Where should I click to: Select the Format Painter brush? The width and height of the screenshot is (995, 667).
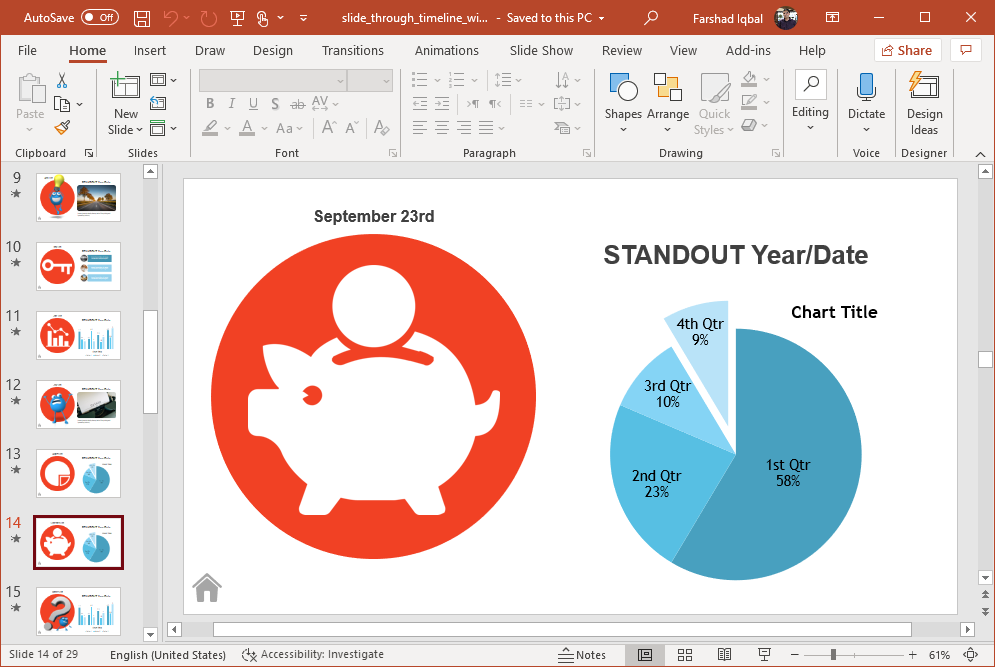click(62, 127)
